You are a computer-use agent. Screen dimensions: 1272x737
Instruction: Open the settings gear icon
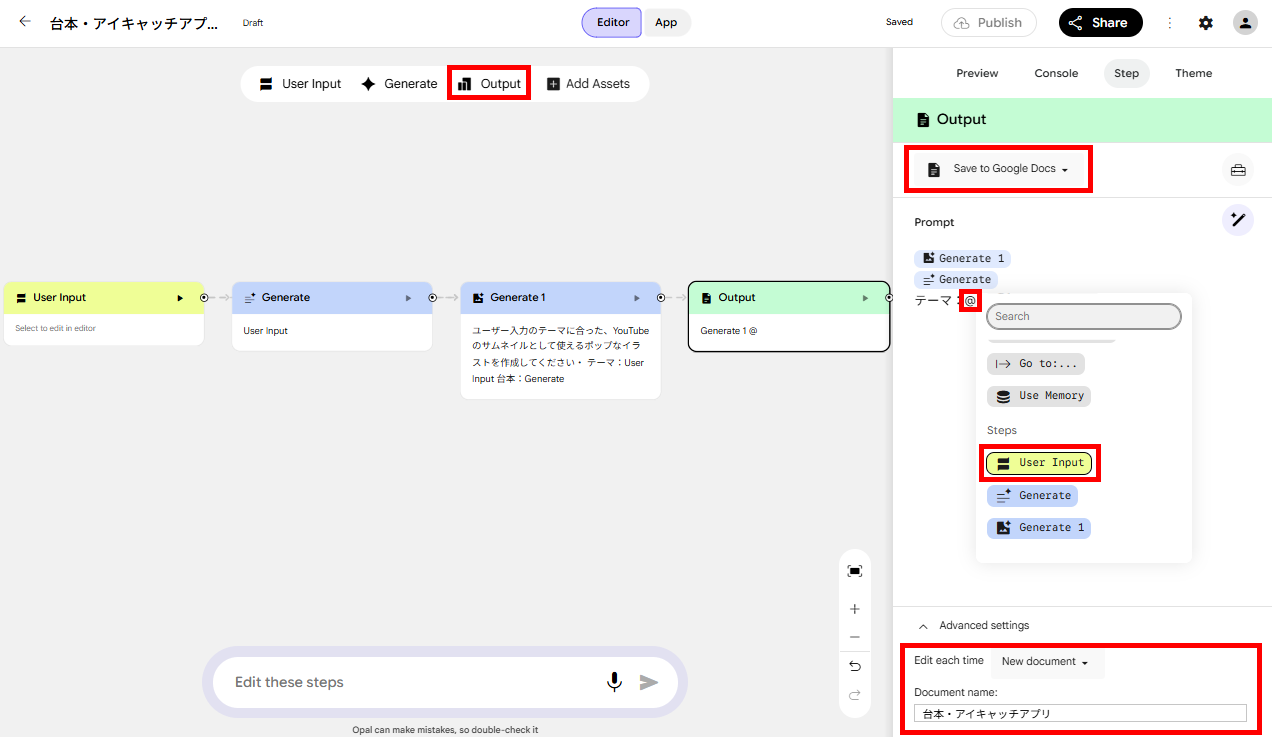tap(1206, 22)
